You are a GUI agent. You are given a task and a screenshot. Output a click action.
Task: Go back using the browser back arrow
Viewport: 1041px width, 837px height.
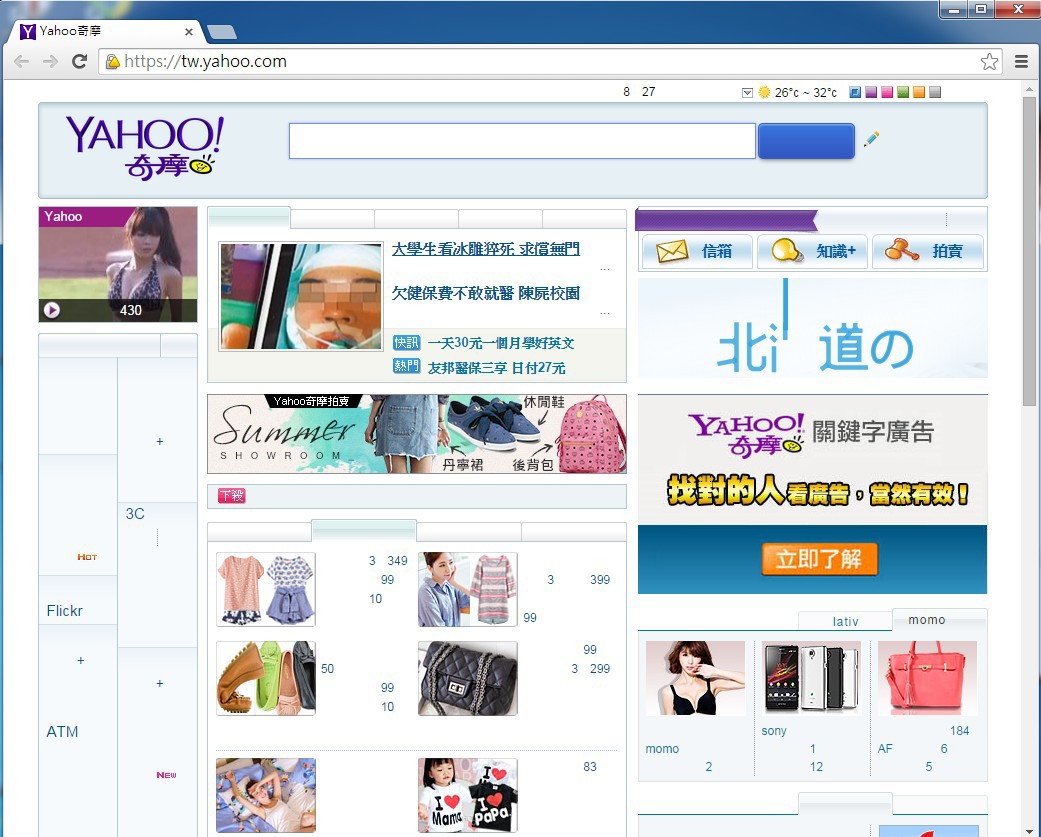coord(21,62)
